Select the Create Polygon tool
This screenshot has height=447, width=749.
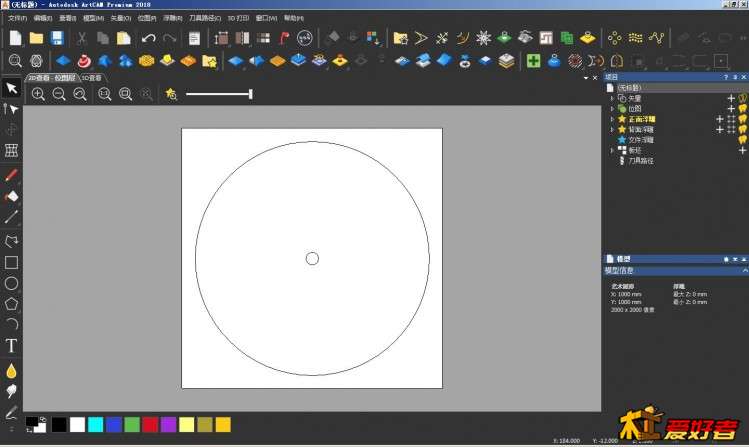click(12, 303)
